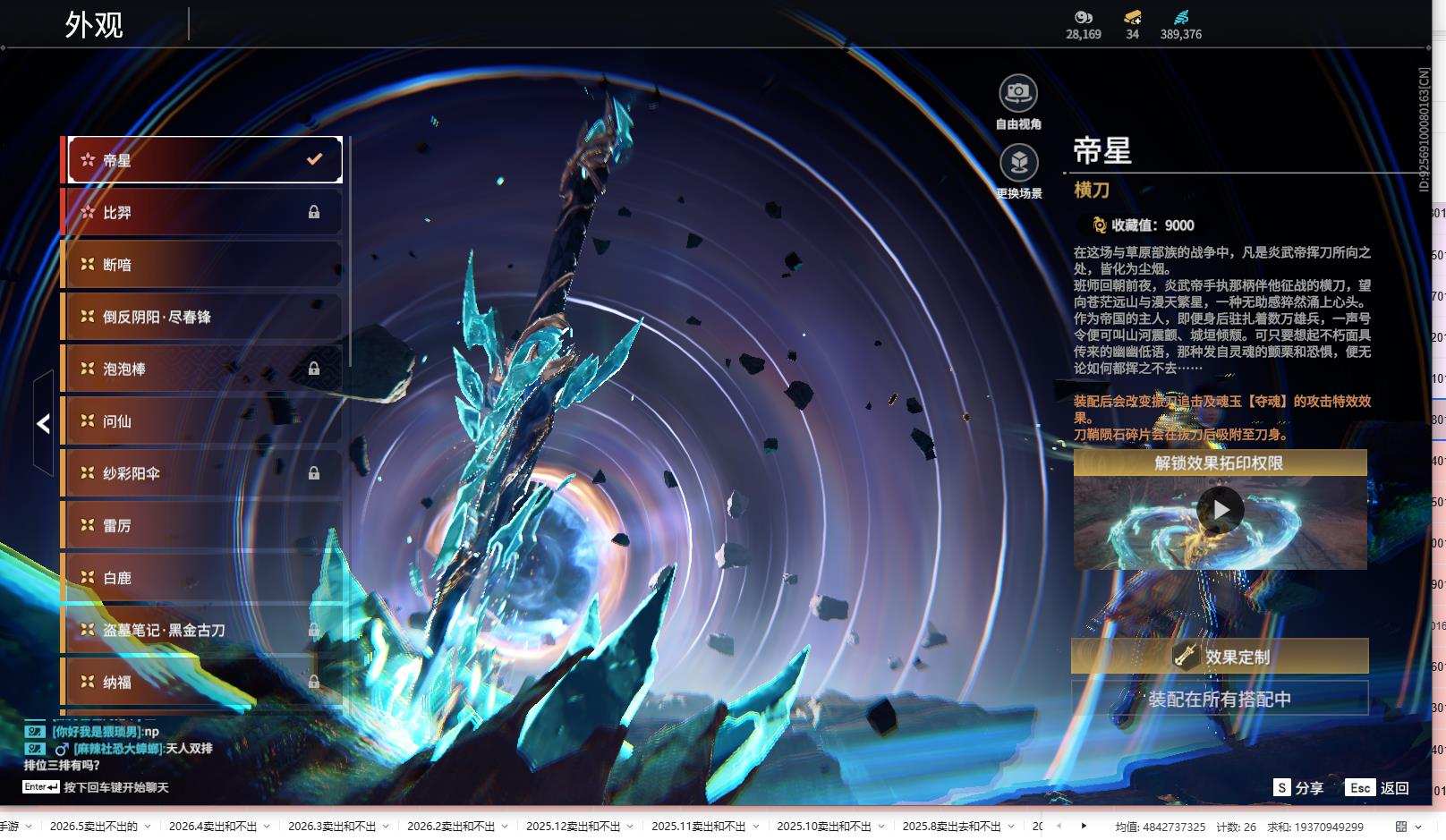Open dropdown arrow on 2025.12卖出和不出 sheet tab
Image resolution: width=1446 pixels, height=840 pixels.
tap(630, 827)
